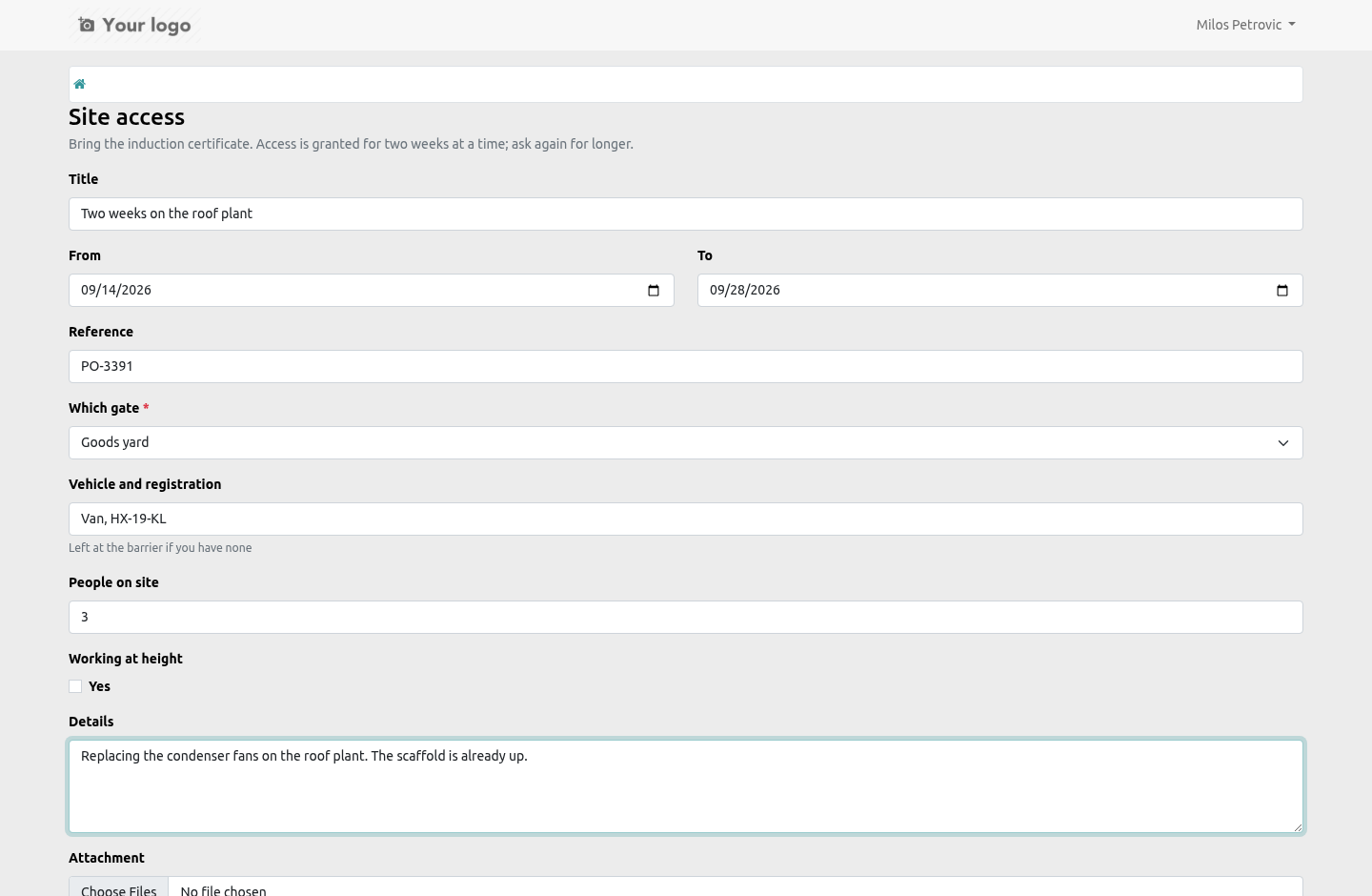Click the Reference label
Viewport: 1372px width, 896px height.
click(x=101, y=332)
